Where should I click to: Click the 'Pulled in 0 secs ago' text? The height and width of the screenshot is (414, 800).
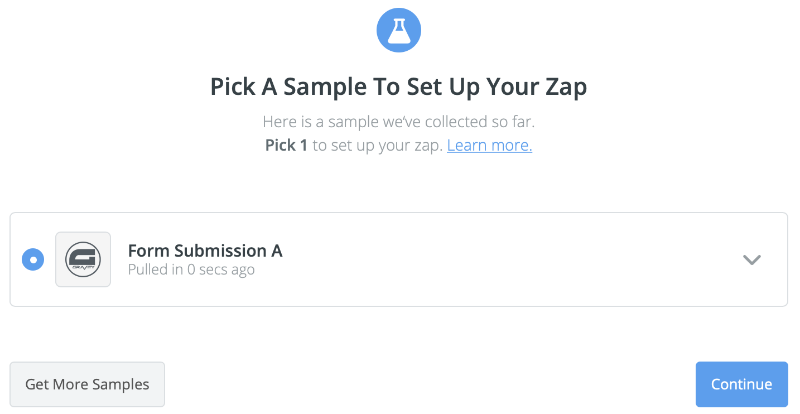(191, 270)
